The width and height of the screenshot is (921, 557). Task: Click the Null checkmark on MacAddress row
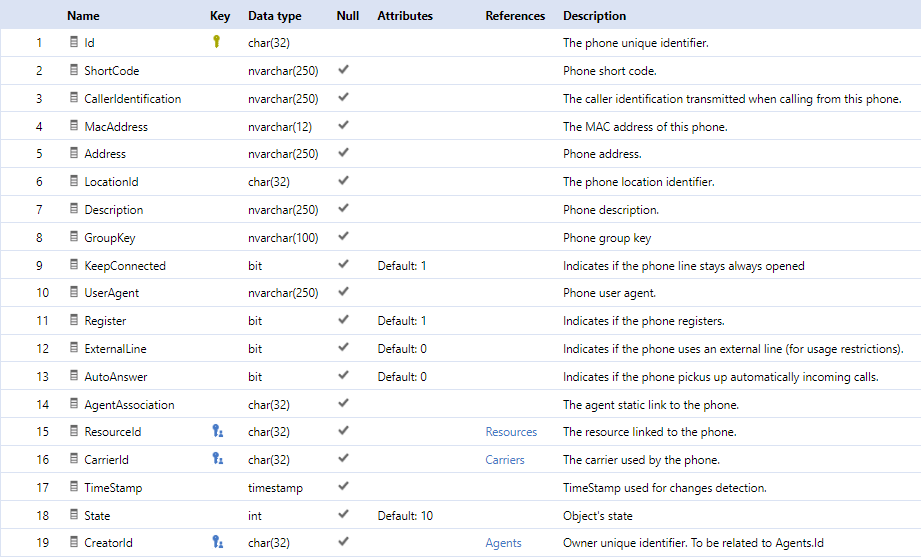(x=344, y=125)
